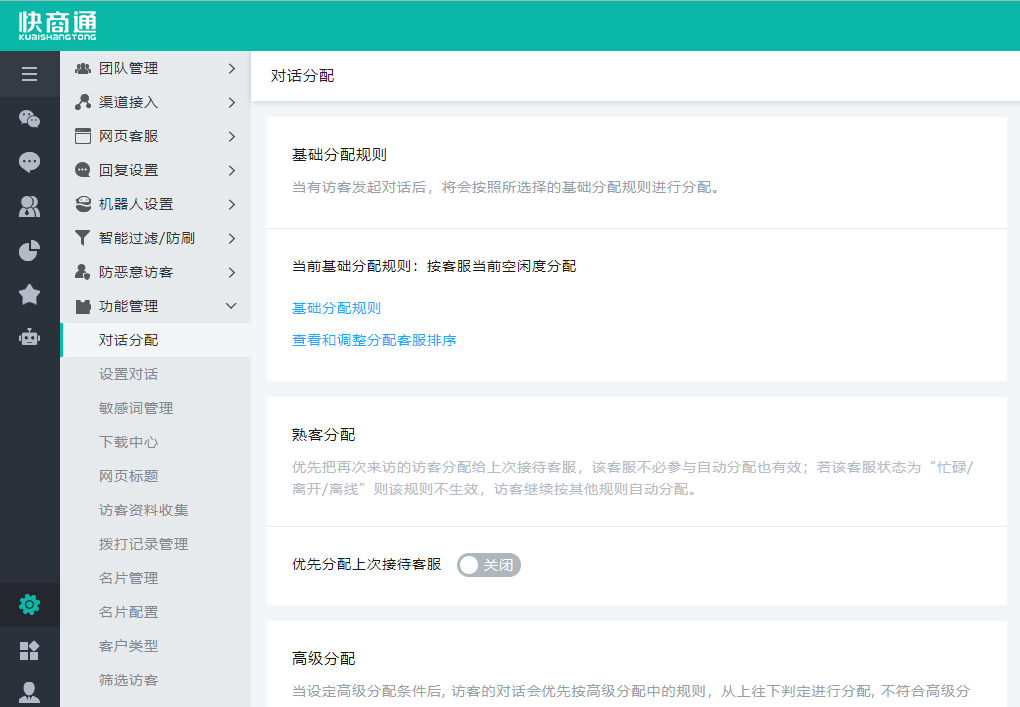This screenshot has height=707, width=1020.
Task: Open the WeChat icon in left rail
Action: coord(29,119)
